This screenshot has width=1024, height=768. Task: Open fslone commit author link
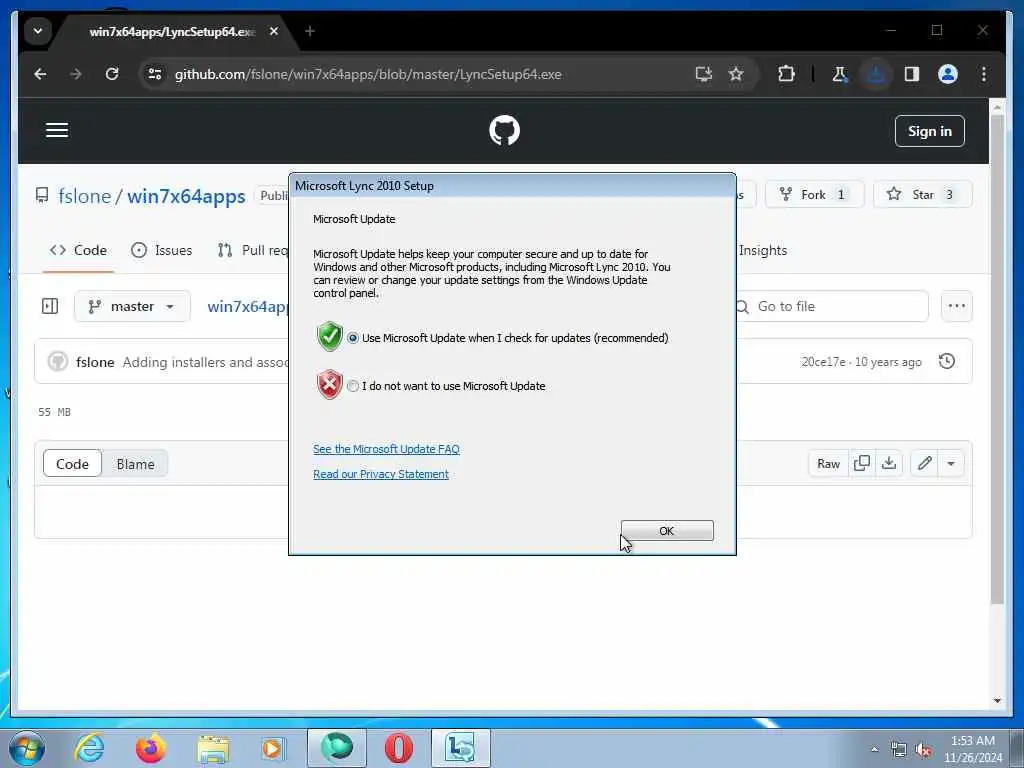click(95, 362)
